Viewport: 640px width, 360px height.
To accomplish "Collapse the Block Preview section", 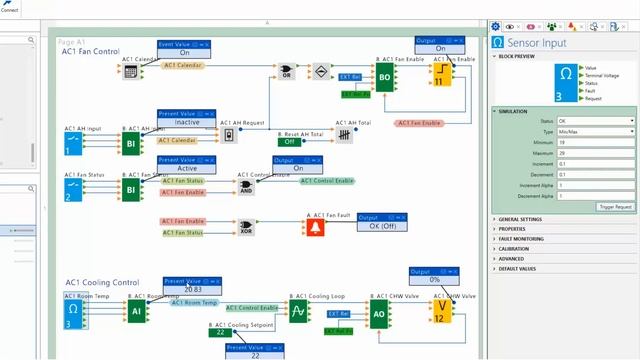I will click(x=495, y=56).
